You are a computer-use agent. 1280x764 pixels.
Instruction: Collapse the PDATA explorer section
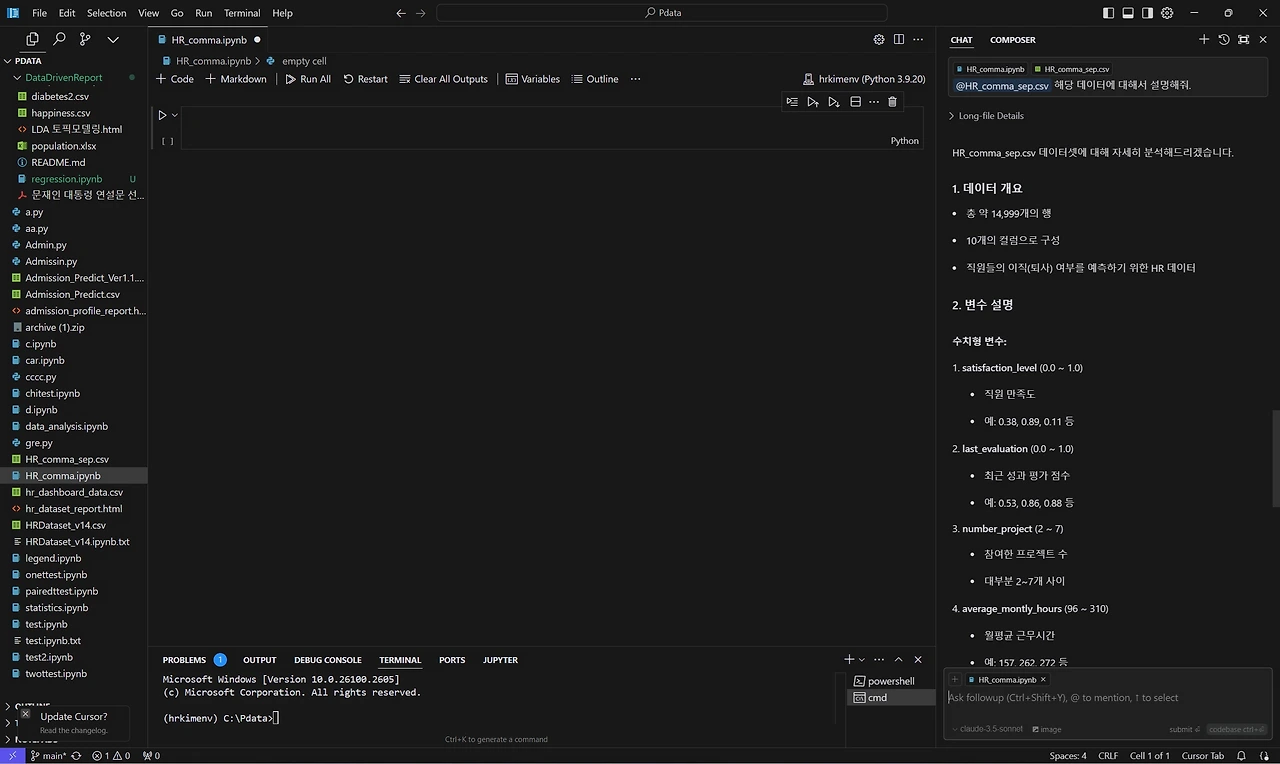(x=74, y=61)
